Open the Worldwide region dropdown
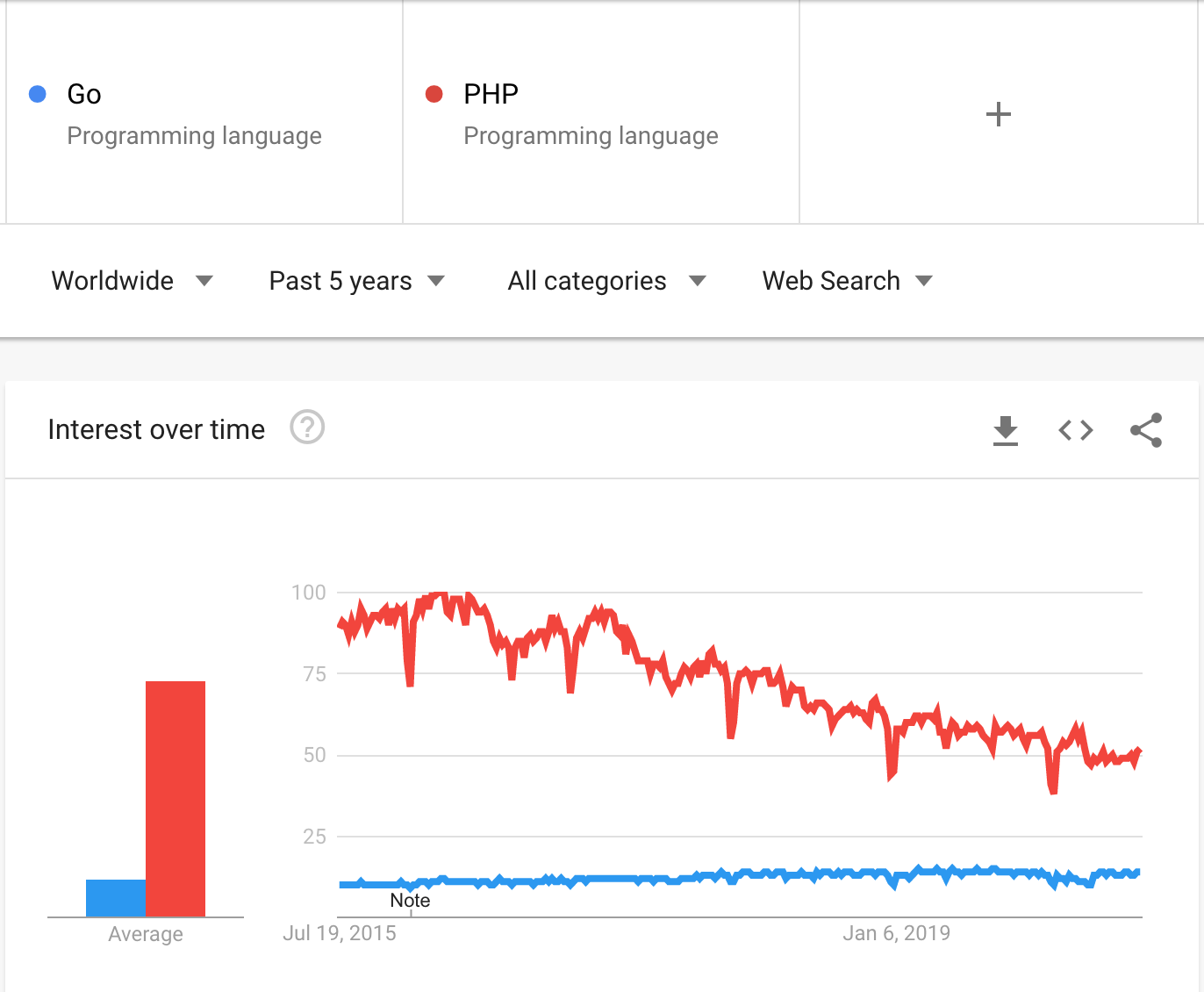1204x992 pixels. click(x=132, y=281)
